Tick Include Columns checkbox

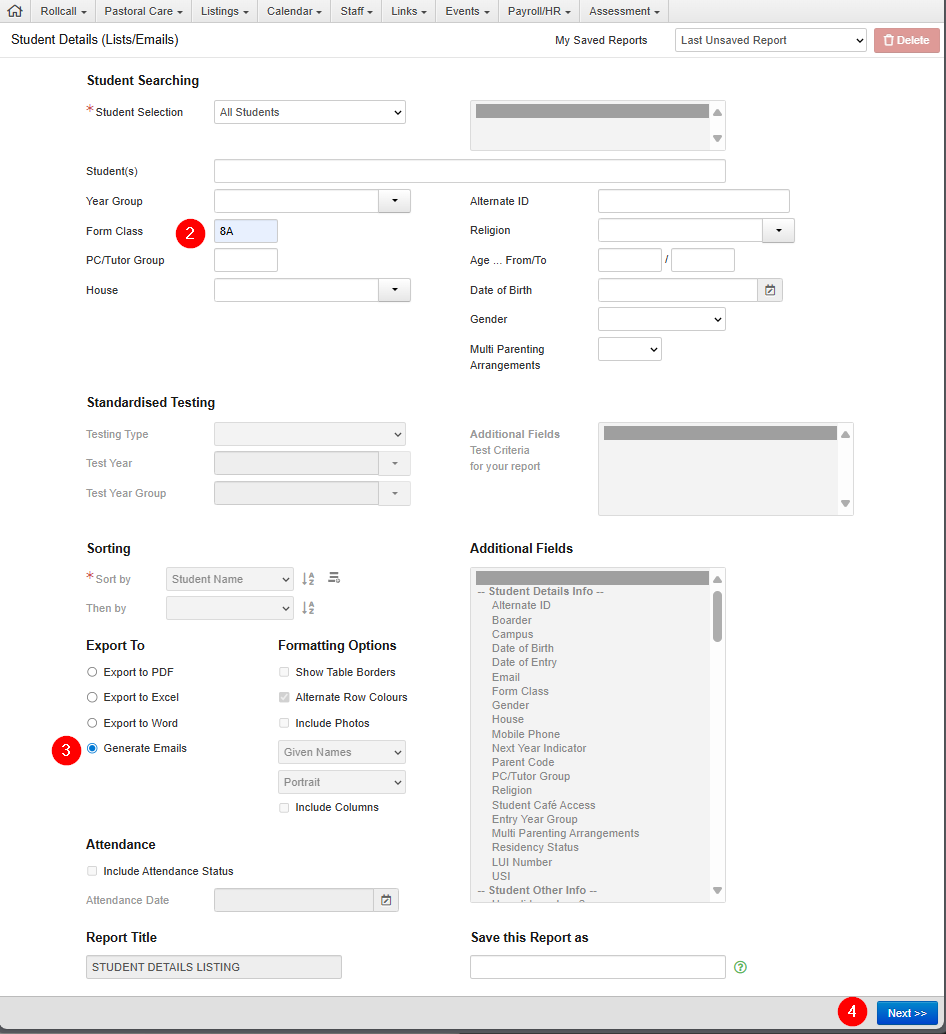(x=284, y=807)
